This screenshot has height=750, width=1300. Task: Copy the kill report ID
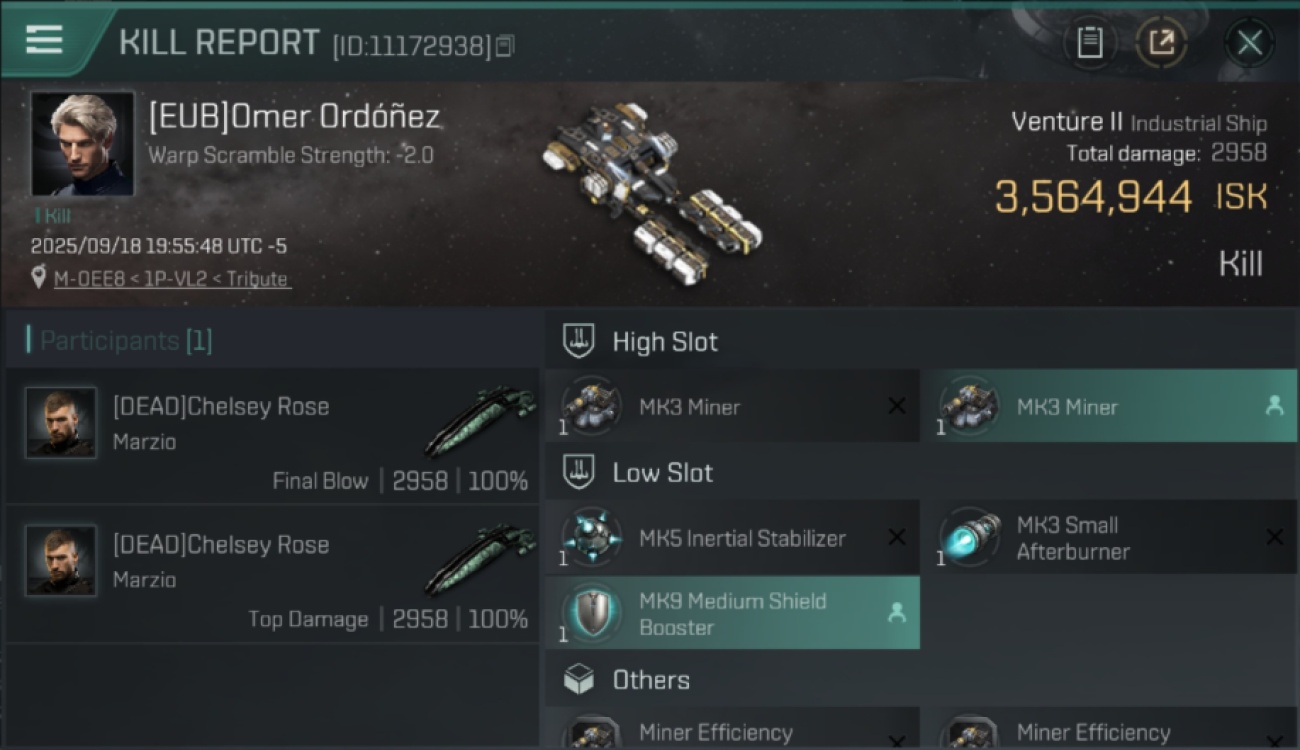point(505,45)
